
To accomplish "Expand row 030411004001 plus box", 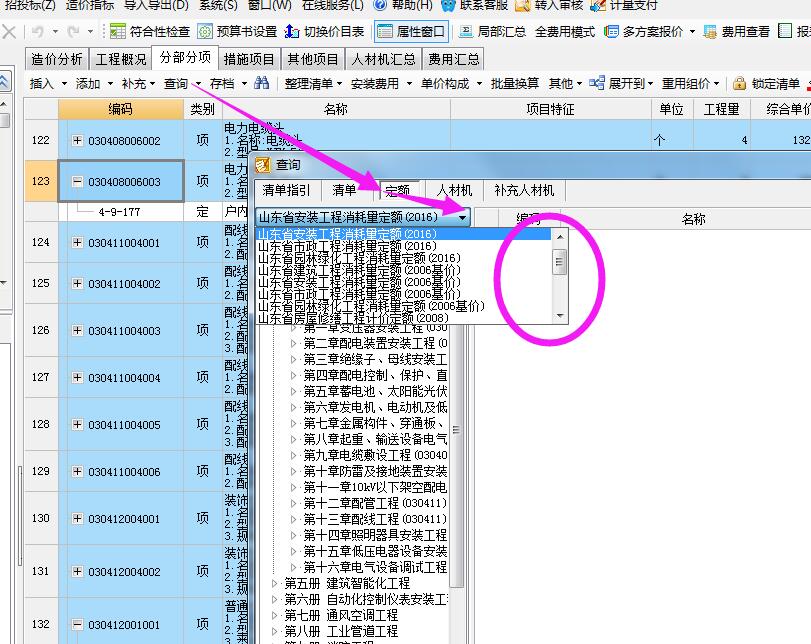I will pos(77,242).
